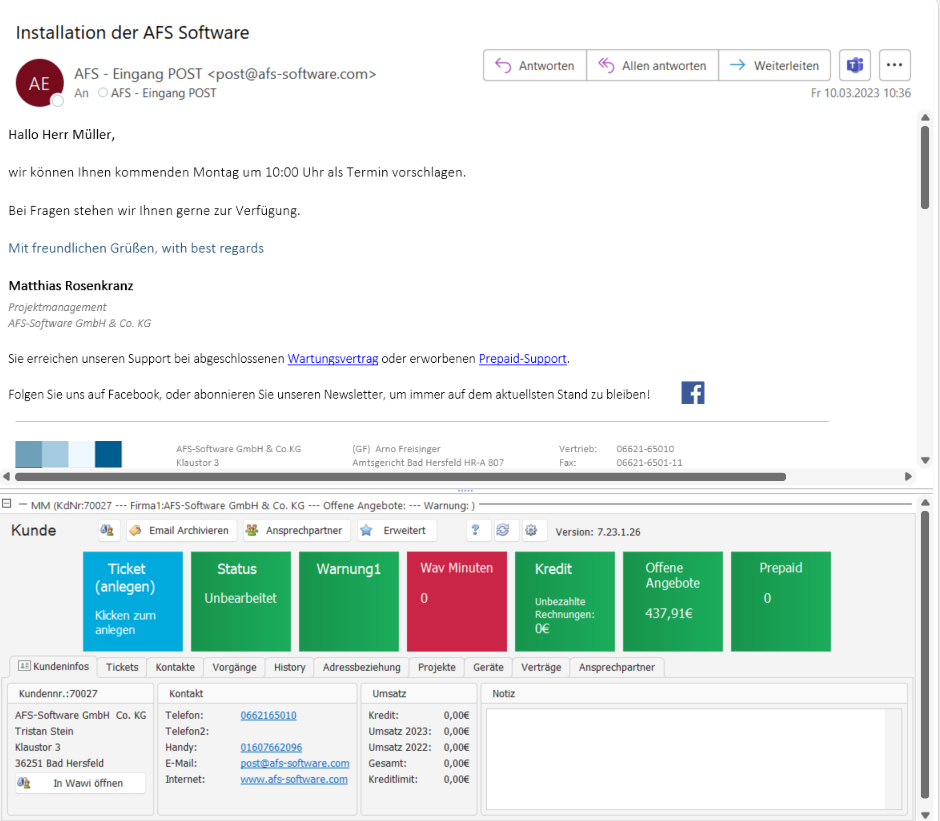940x821 pixels.
Task: Click the Kreditlimit value 0,00€
Action: pyautogui.click(x=456, y=779)
